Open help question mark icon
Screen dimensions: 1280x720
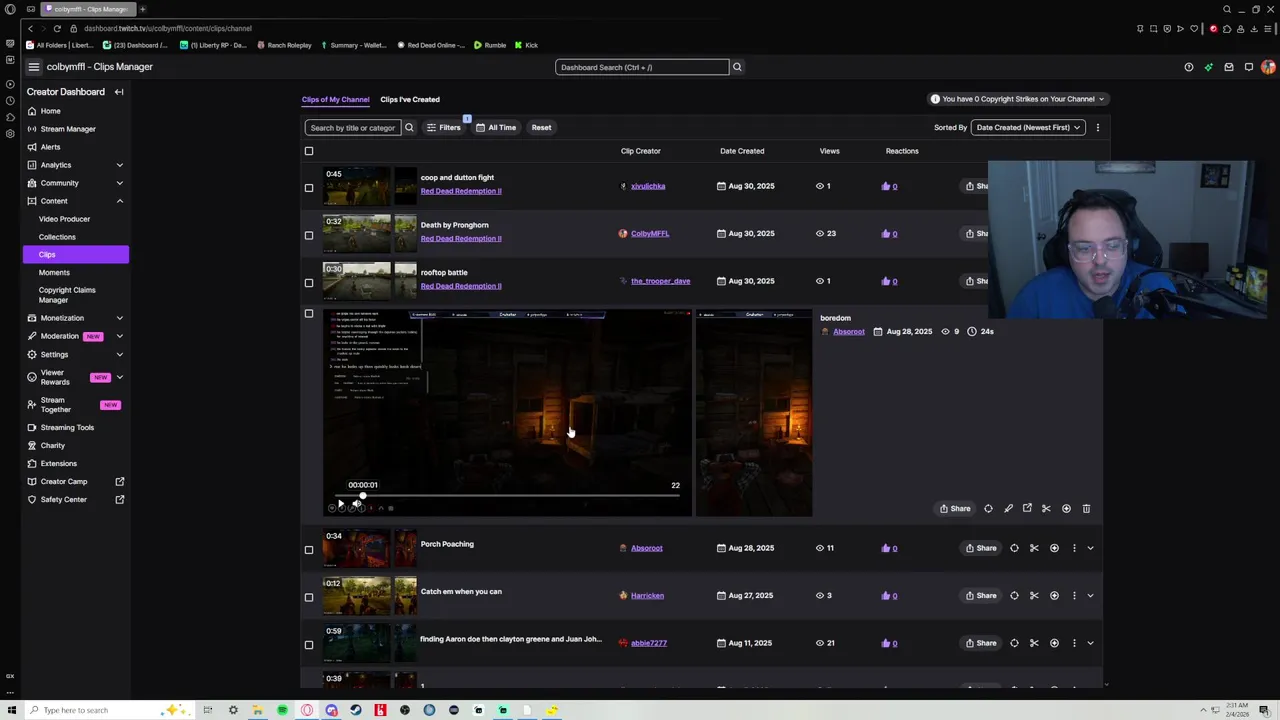1189,67
